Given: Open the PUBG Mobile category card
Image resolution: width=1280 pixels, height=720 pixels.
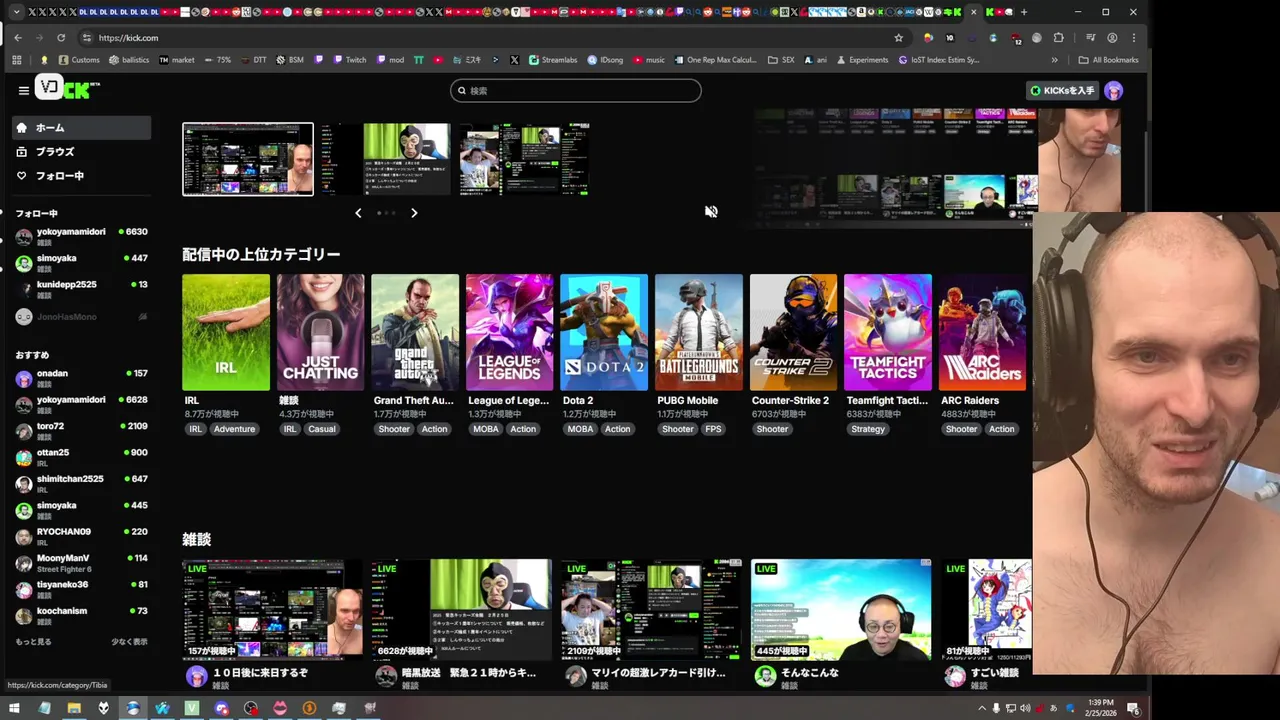Looking at the screenshot, I should 699,332.
